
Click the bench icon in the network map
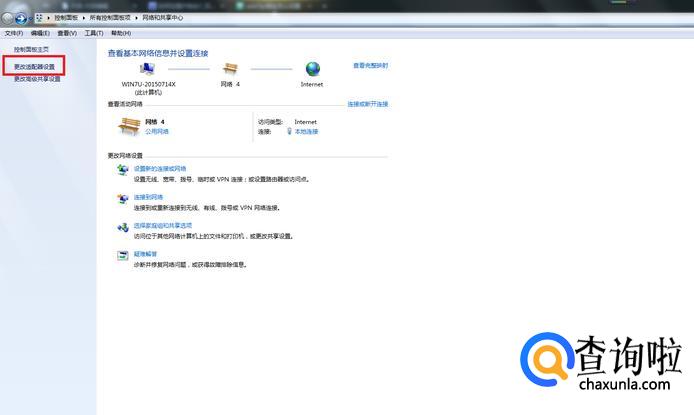point(231,69)
